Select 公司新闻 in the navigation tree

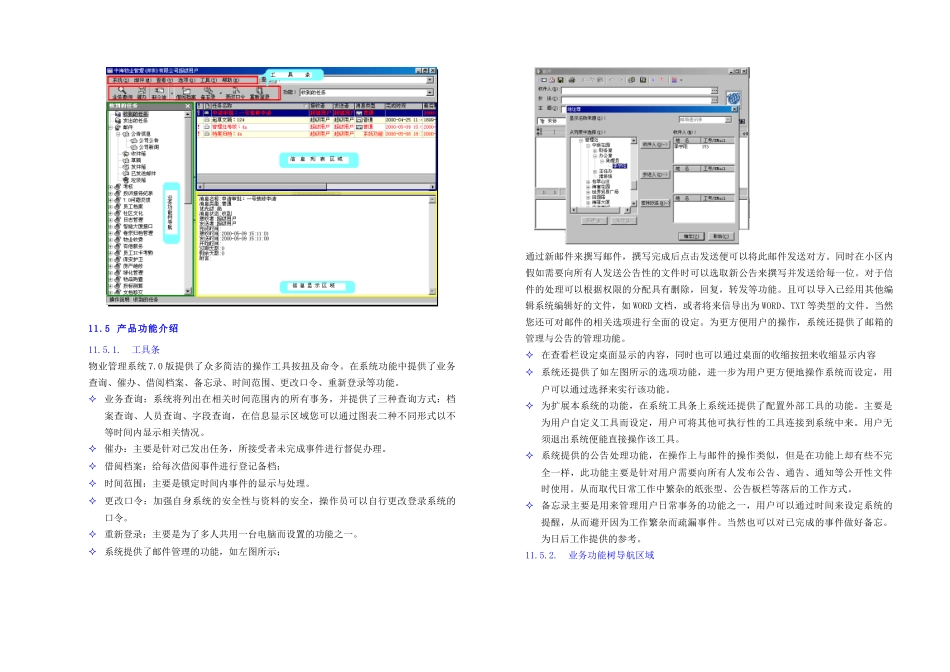click(x=148, y=147)
